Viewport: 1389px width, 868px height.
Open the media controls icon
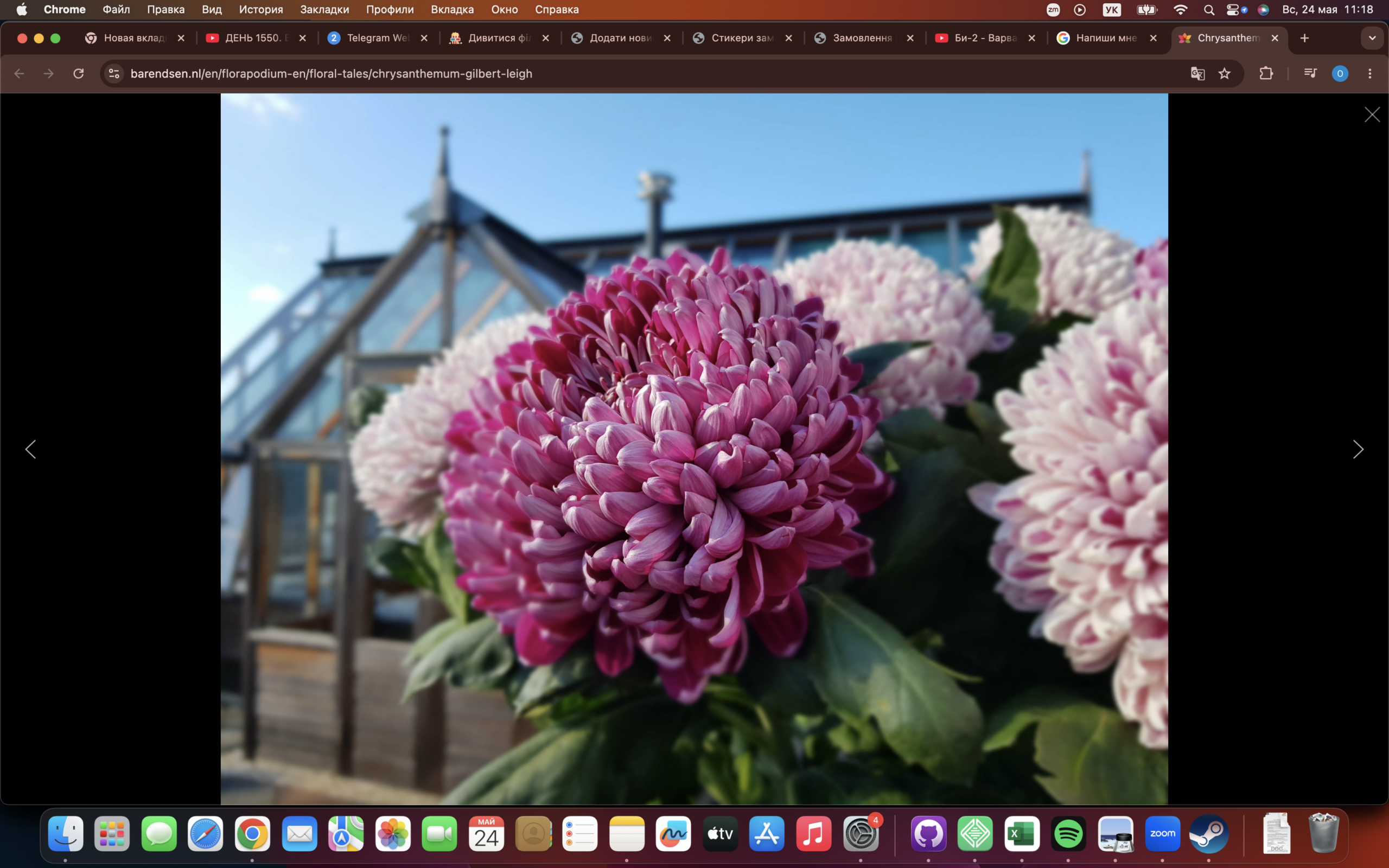point(1310,73)
